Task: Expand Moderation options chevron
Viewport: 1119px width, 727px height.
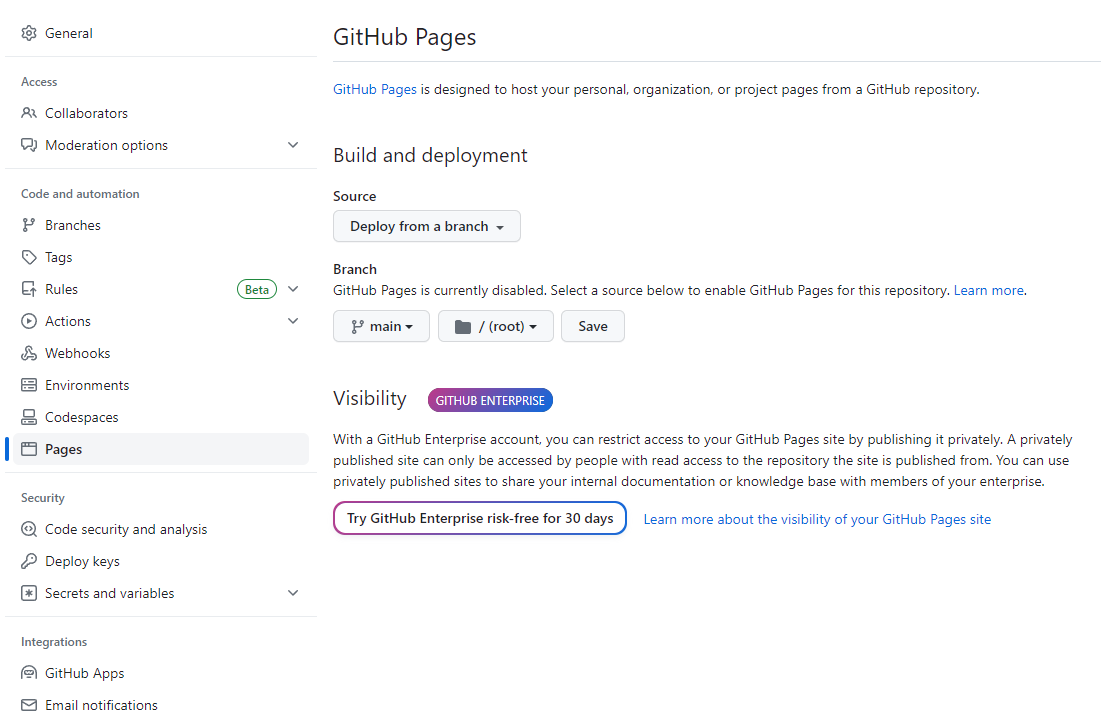Action: point(293,145)
